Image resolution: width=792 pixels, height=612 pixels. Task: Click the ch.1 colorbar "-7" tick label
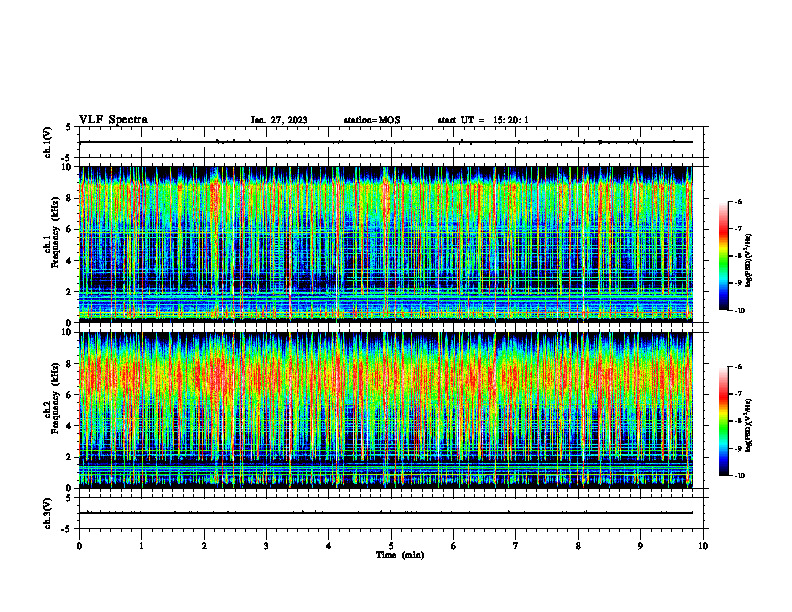tap(738, 229)
